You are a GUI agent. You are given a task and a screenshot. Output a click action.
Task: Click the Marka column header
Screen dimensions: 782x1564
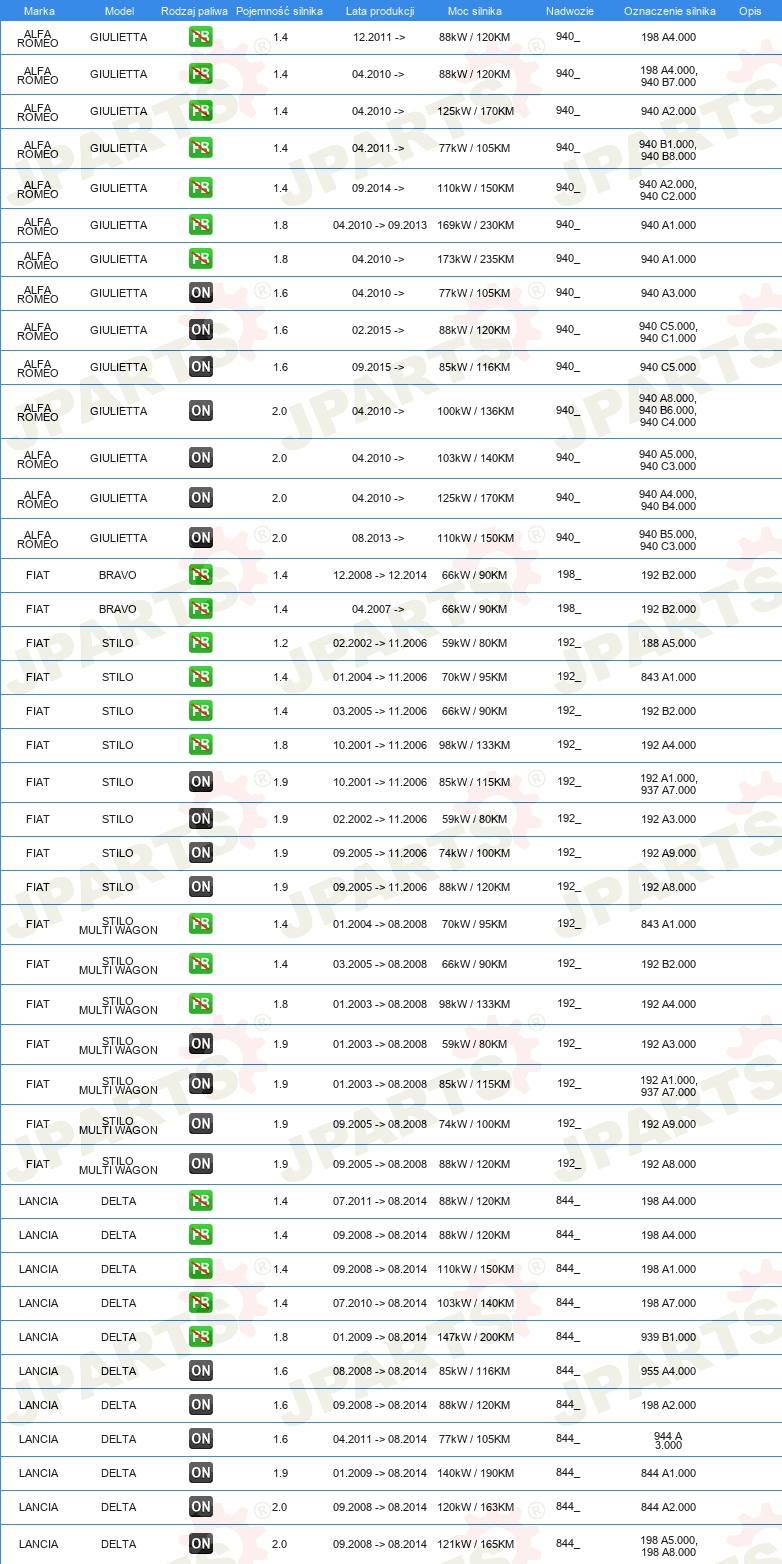pos(39,11)
